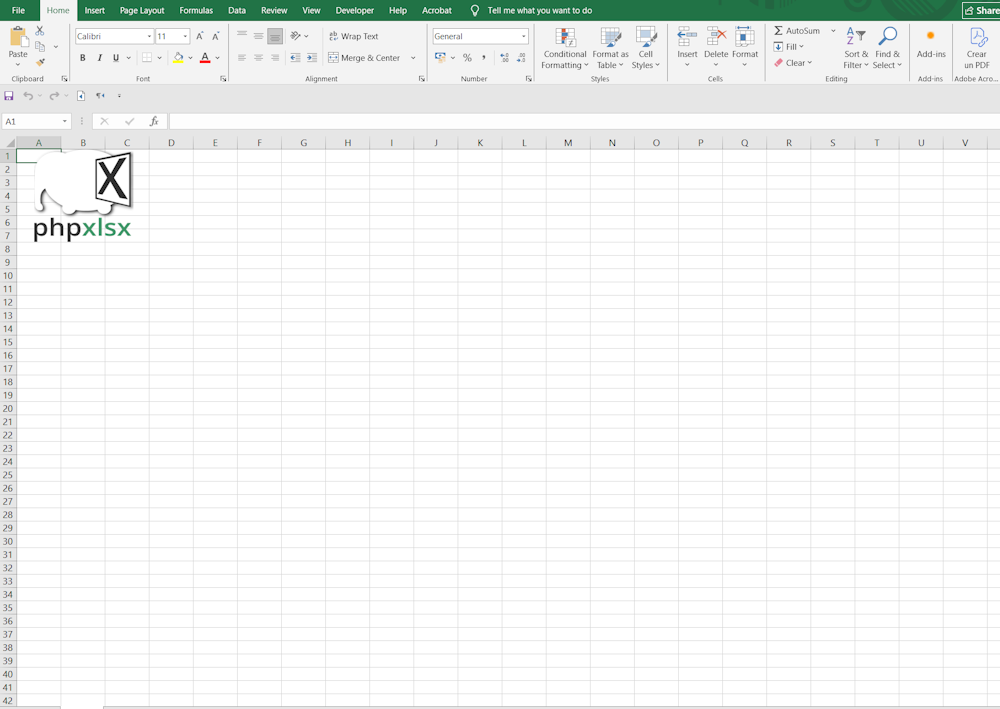Click Crear un PDF Acrobat icon

(976, 48)
